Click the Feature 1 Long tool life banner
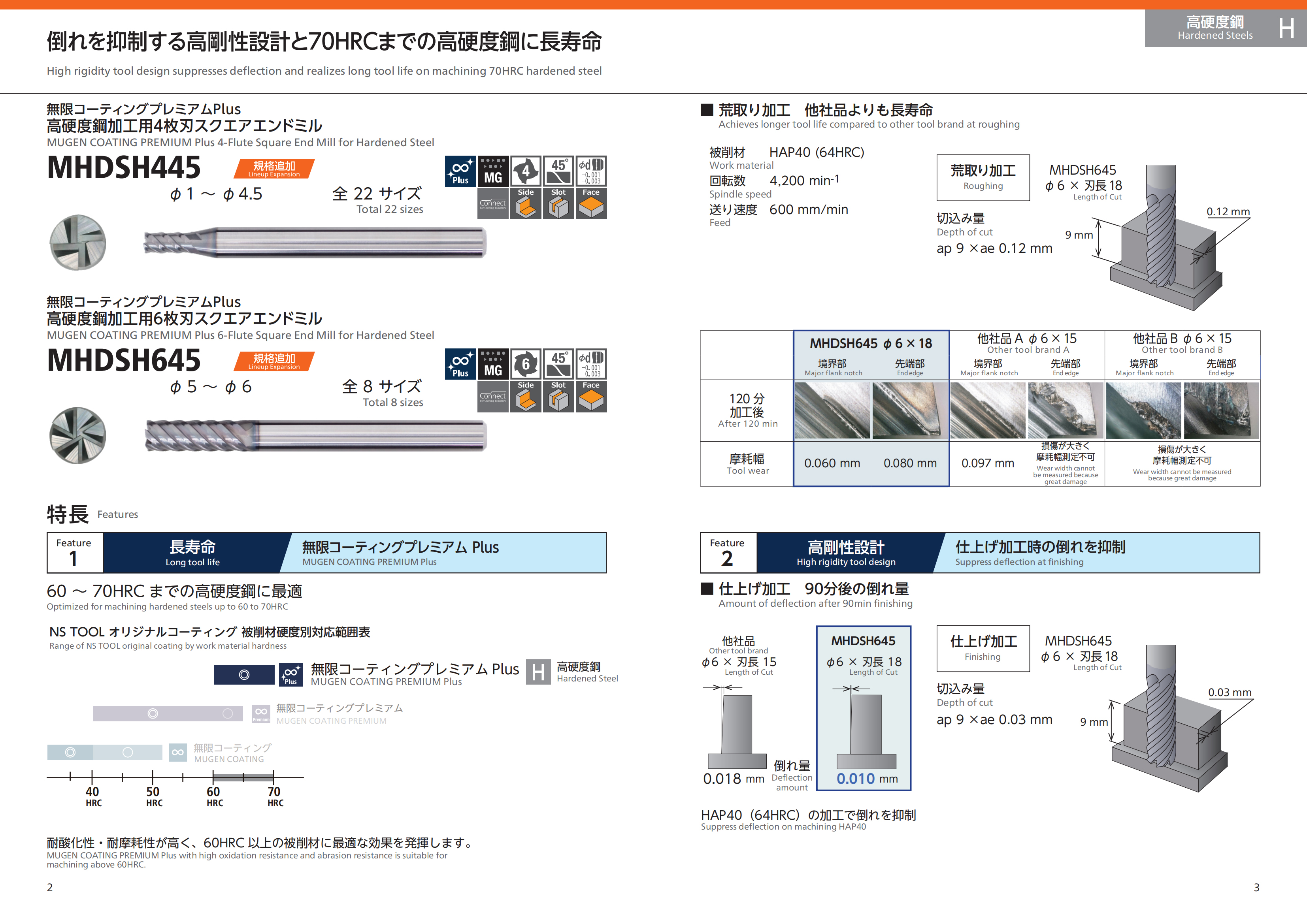Image resolution: width=1307 pixels, height=924 pixels. coord(327,553)
